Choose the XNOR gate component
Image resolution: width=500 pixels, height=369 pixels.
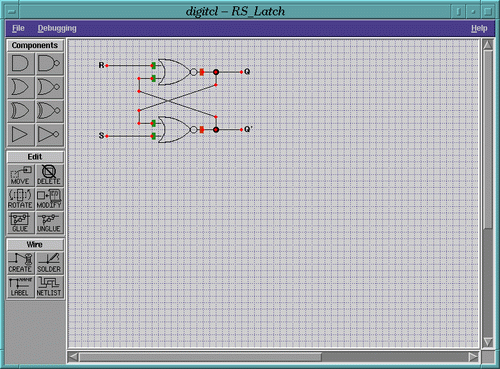[x=49, y=111]
